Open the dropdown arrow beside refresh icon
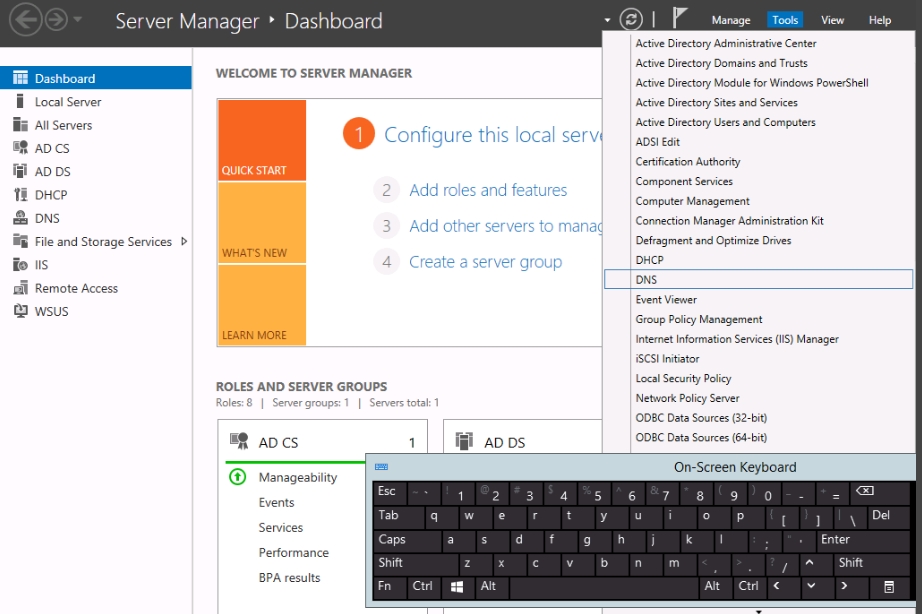The height and width of the screenshot is (614, 922). click(x=607, y=20)
